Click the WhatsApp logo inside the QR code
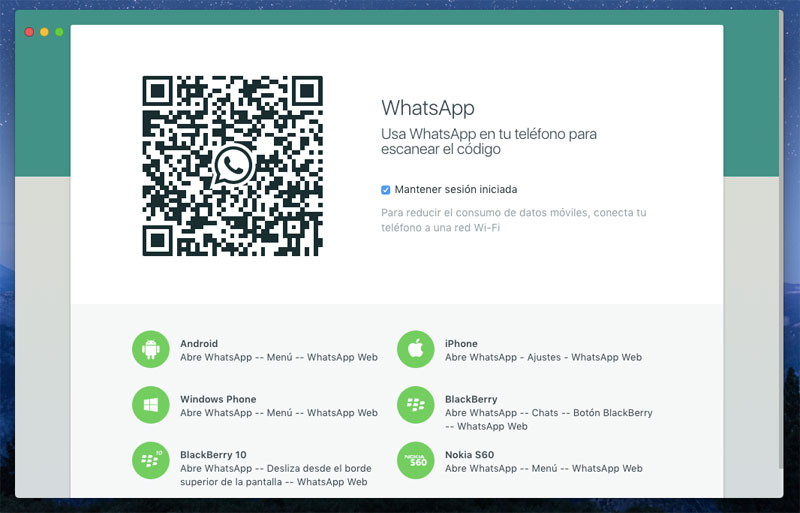The width and height of the screenshot is (800, 513). pyautogui.click(x=234, y=165)
